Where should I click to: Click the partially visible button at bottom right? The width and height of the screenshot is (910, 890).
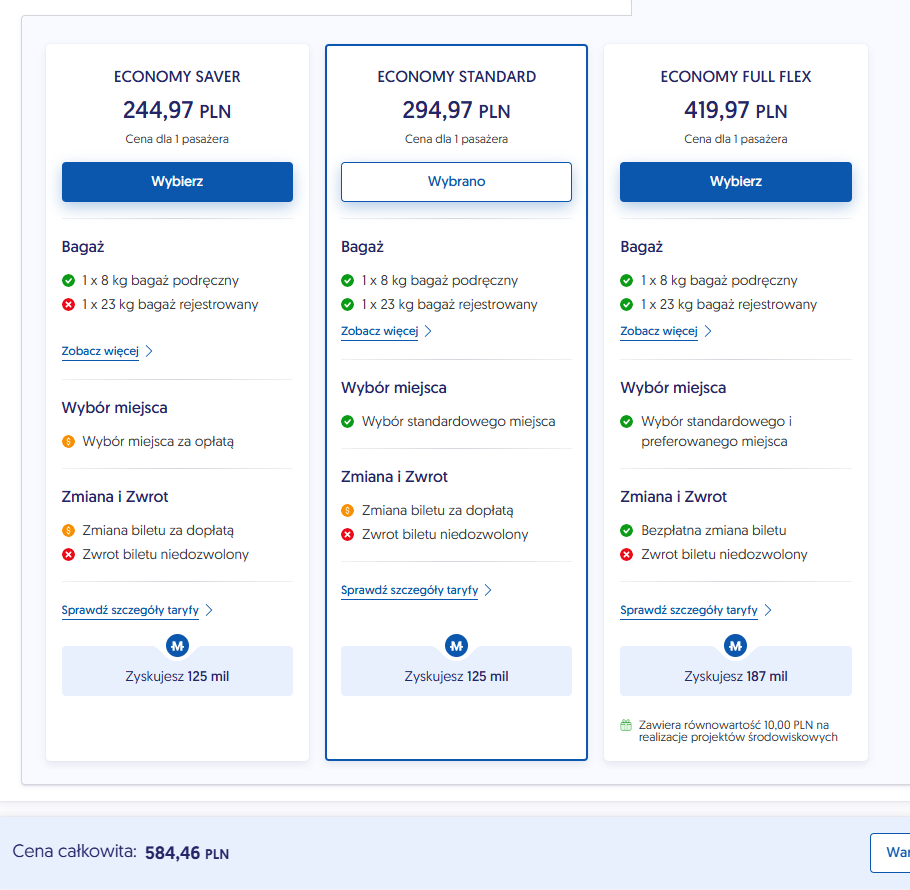tap(890, 852)
